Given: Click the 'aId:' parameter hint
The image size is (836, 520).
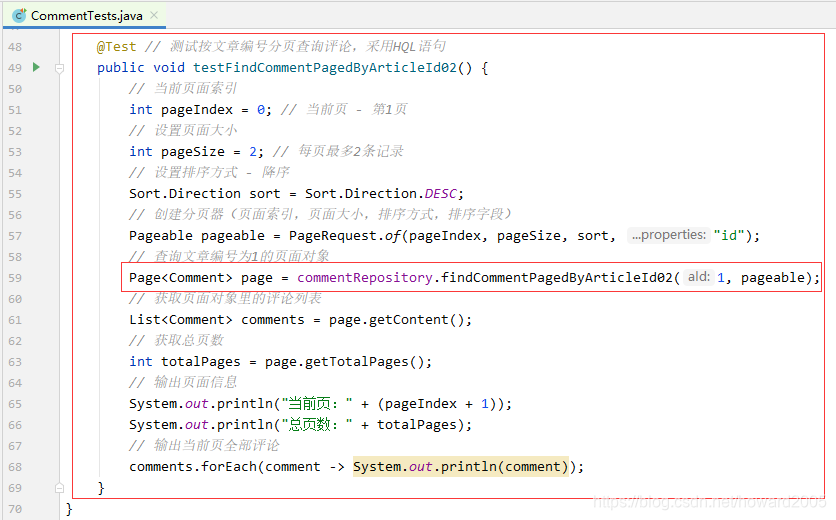Looking at the screenshot, I should 698,277.
